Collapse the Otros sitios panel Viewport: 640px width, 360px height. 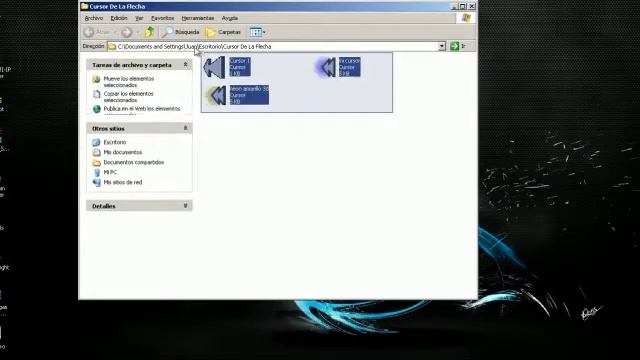point(185,128)
